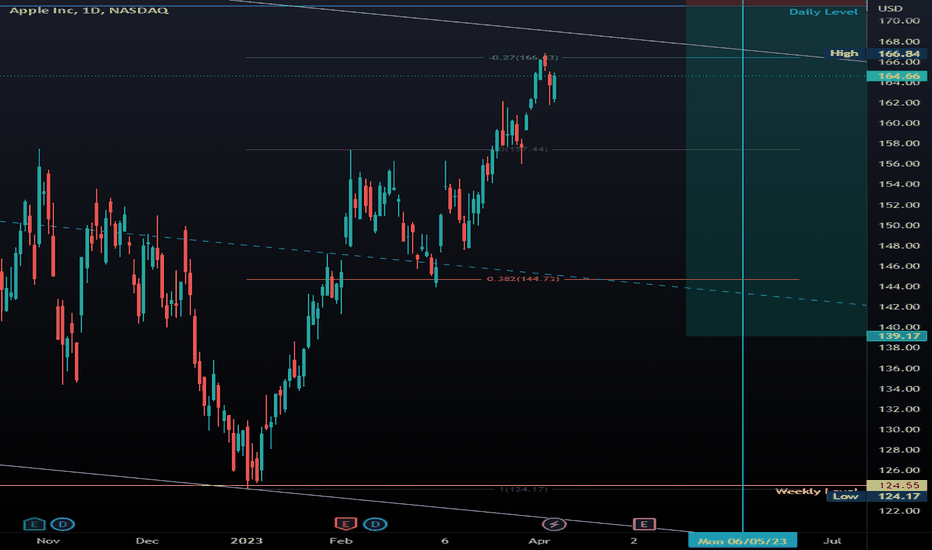Image resolution: width=932 pixels, height=550 pixels.
Task: Click the Jul label on time axis
Action: point(832,540)
